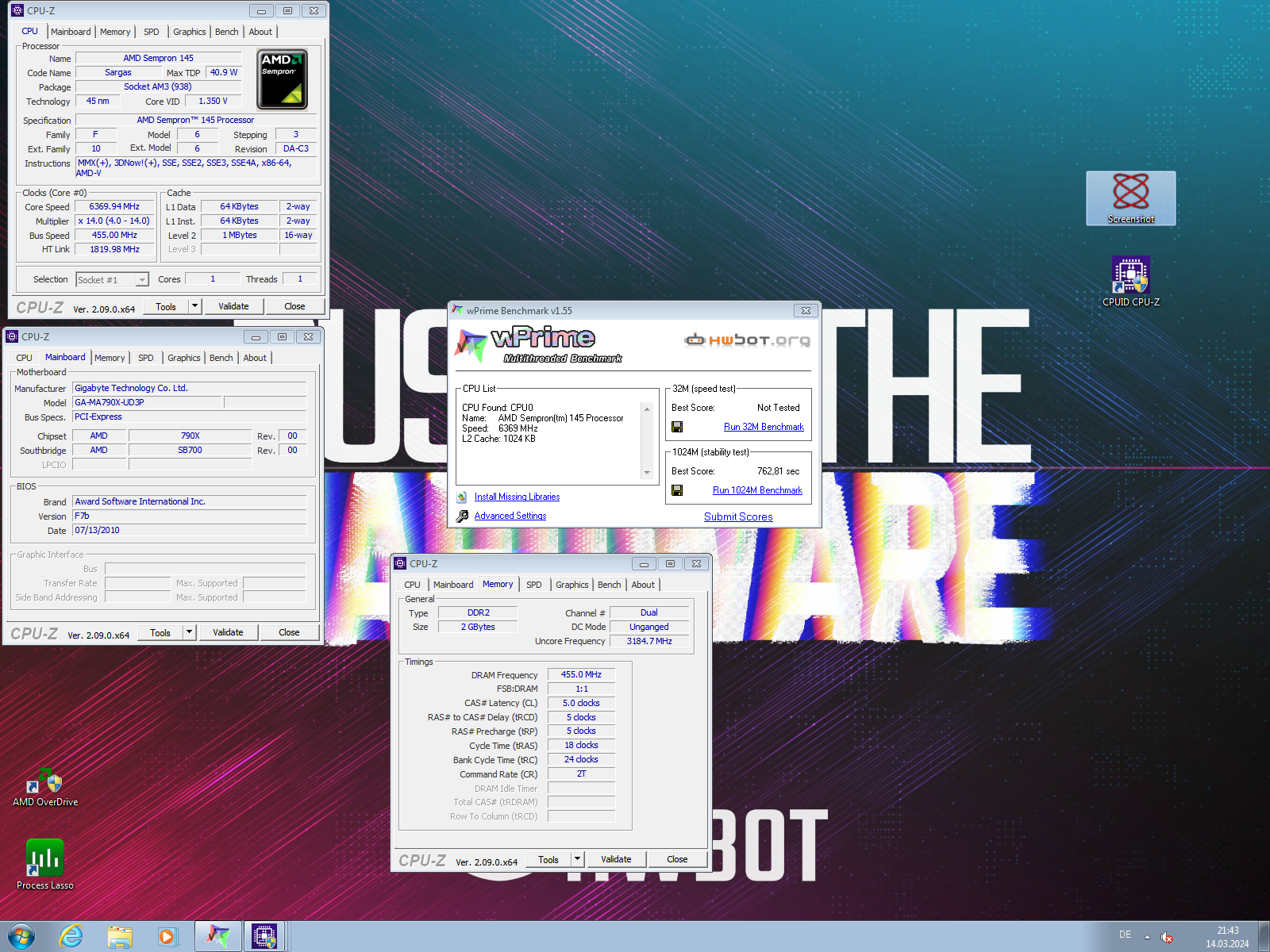Show hidden system tray icons

coord(1147,937)
